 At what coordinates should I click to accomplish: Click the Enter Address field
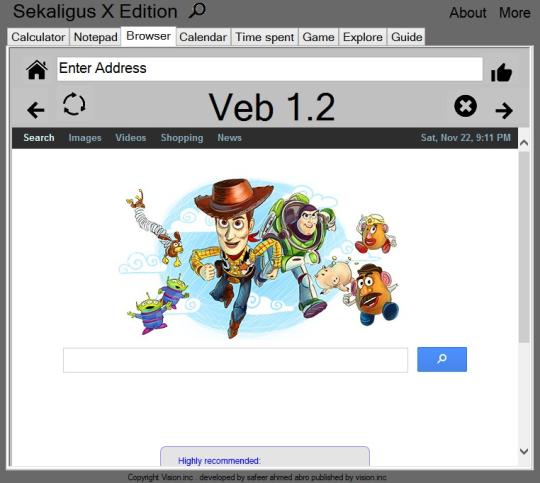tap(270, 69)
